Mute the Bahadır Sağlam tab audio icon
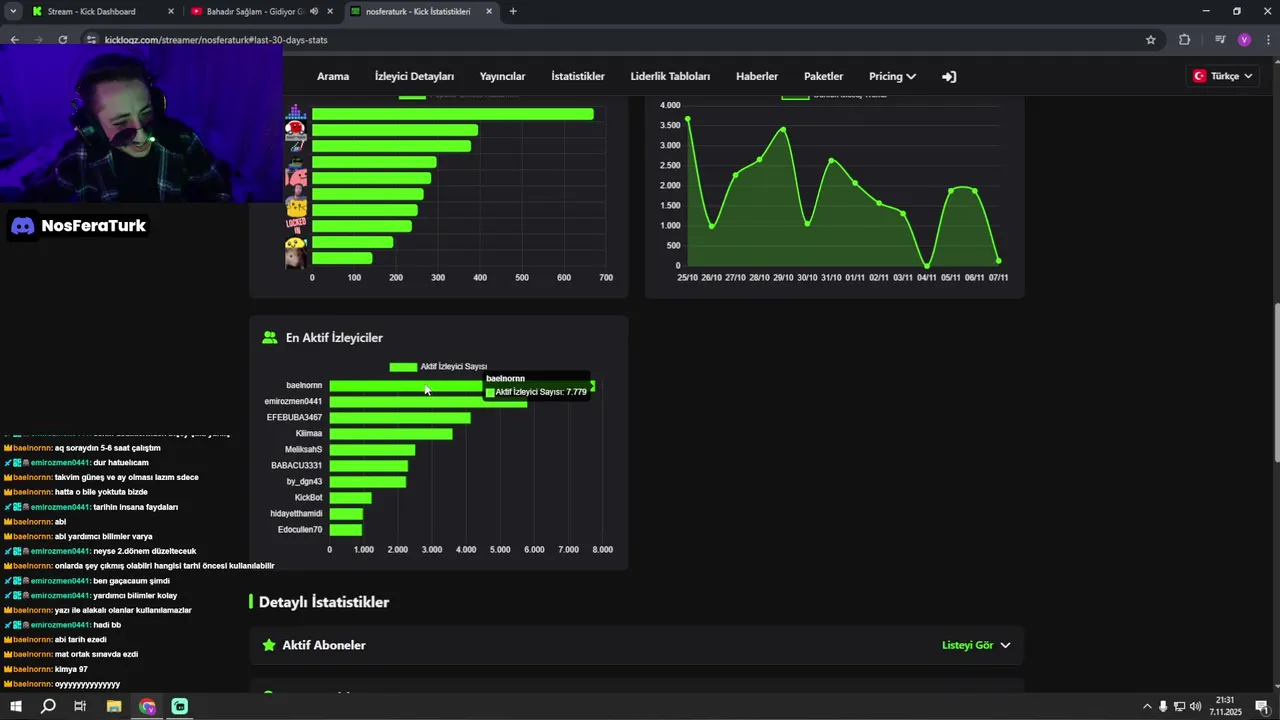This screenshot has width=1280, height=720. coord(314,12)
